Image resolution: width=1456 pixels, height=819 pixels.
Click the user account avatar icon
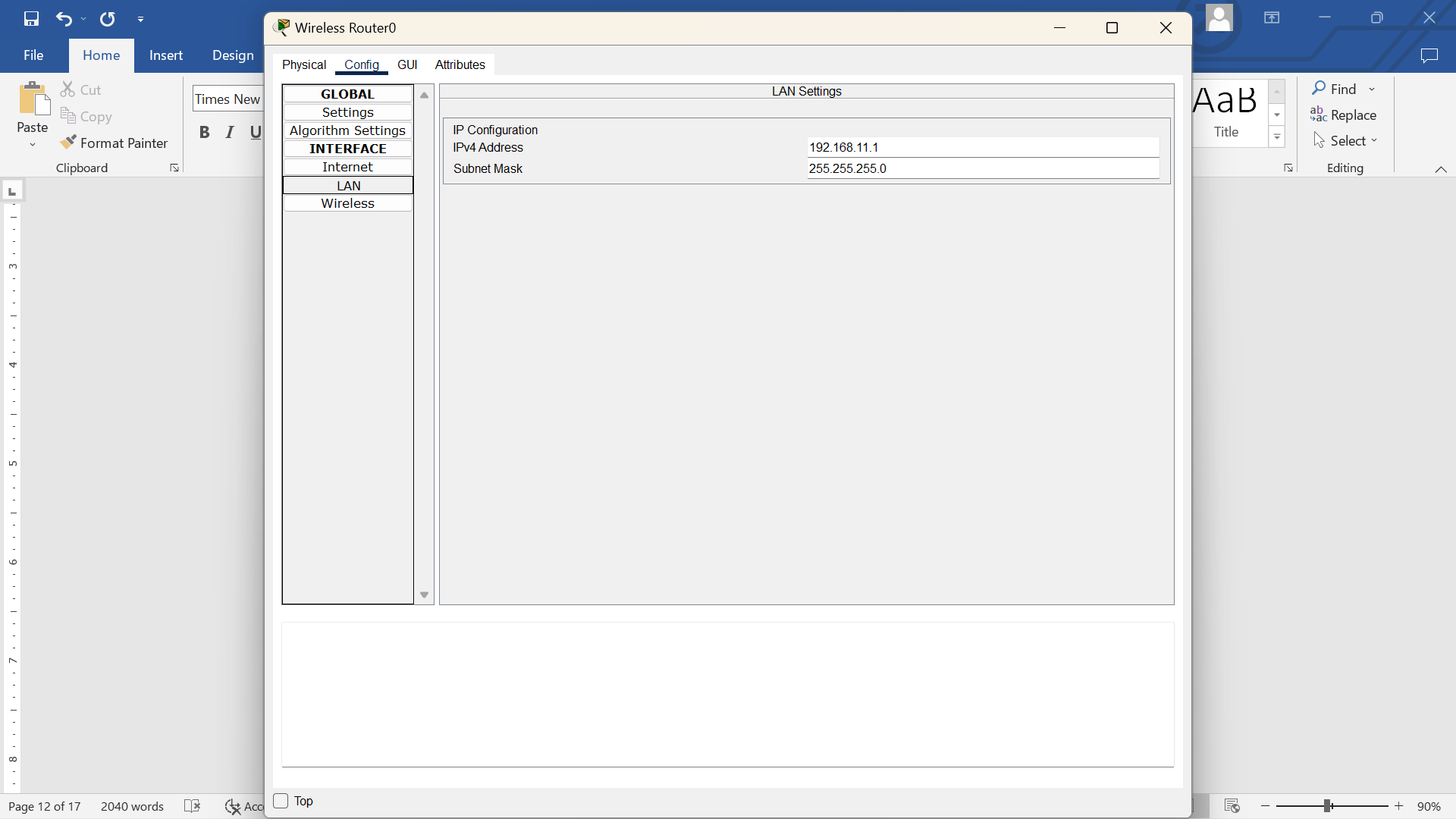1219,17
